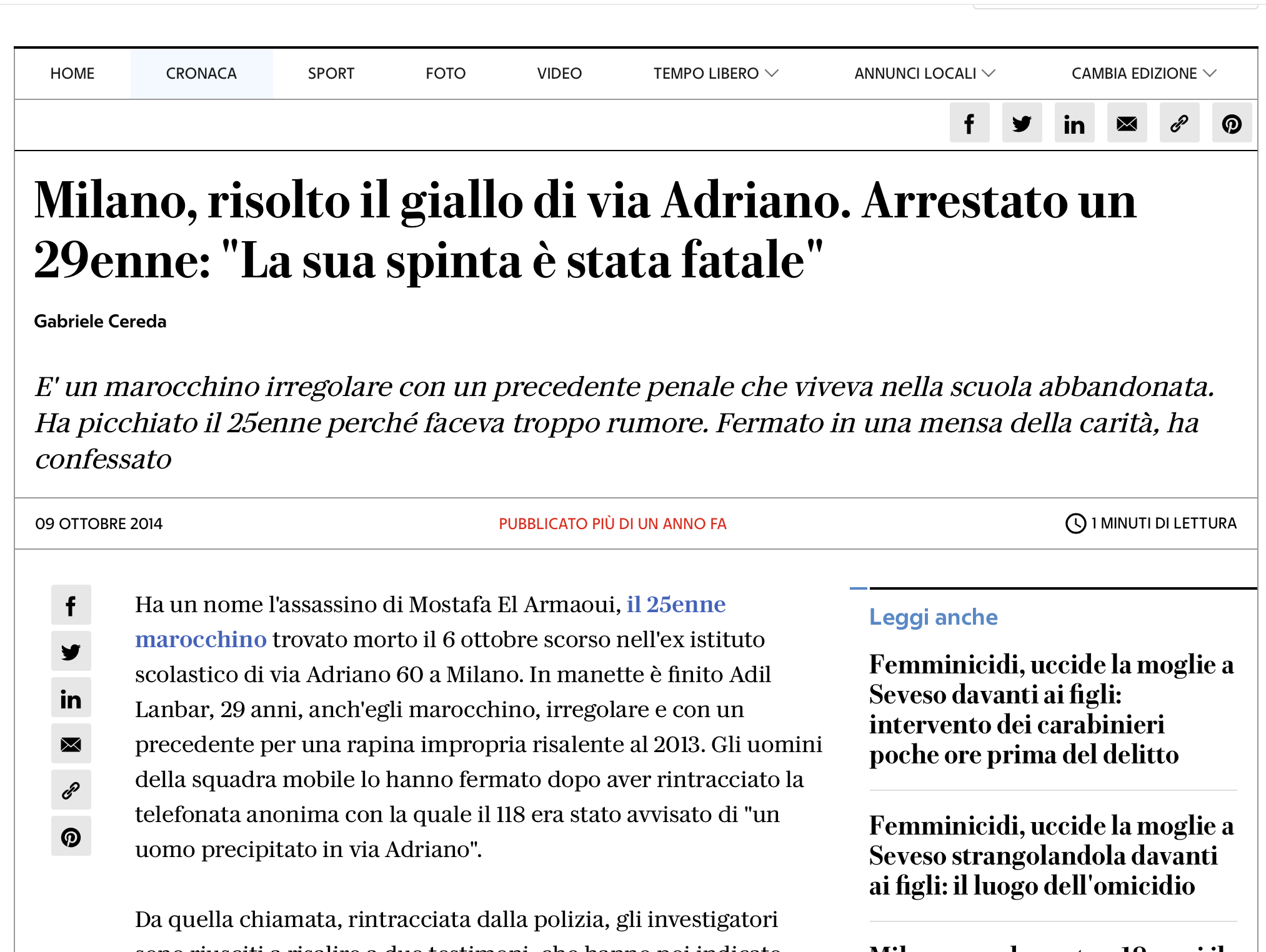1266x952 pixels.
Task: Share article on Facebook from top bar
Action: click(x=969, y=123)
